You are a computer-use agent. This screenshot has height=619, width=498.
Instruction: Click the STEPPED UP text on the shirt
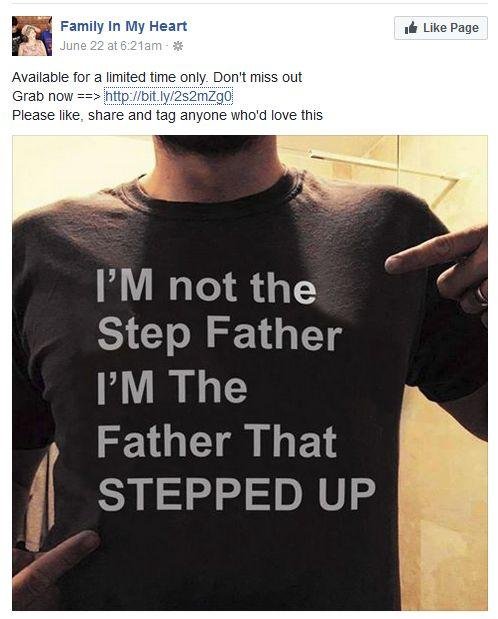(x=236, y=493)
